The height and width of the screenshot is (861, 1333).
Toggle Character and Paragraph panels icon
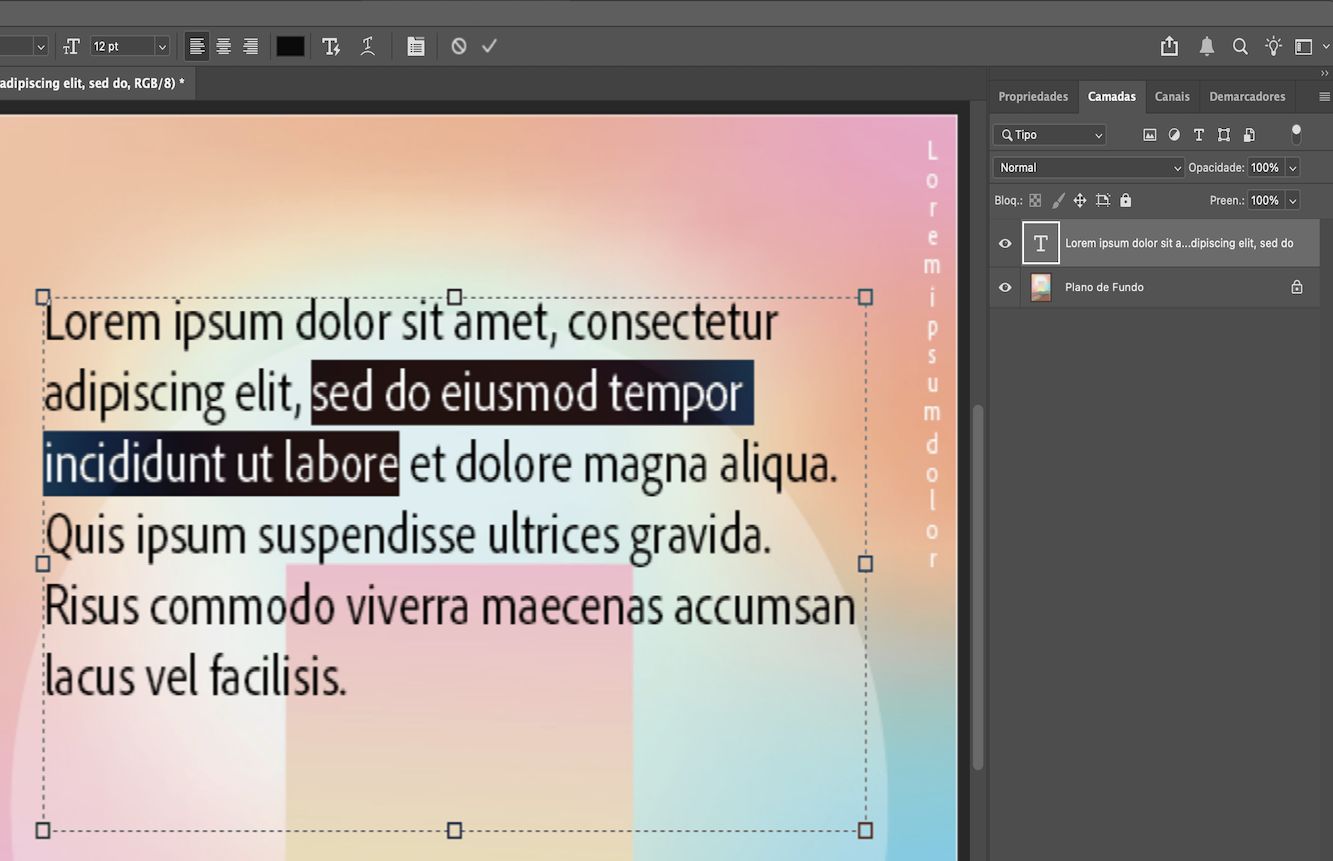coord(415,45)
